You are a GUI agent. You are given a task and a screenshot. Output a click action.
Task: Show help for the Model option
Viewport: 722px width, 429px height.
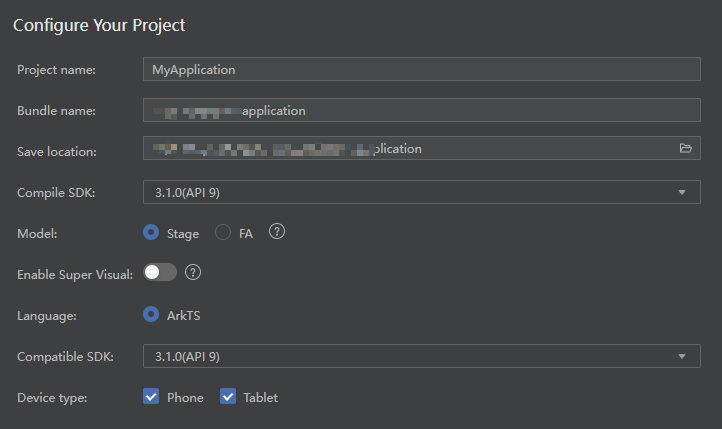277,232
